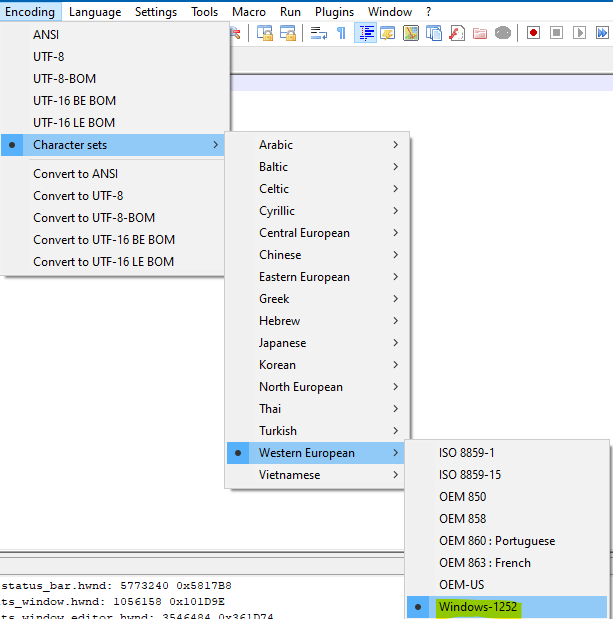The width and height of the screenshot is (613, 620).
Task: Expand the Celtic character set submenu
Action: point(317,189)
